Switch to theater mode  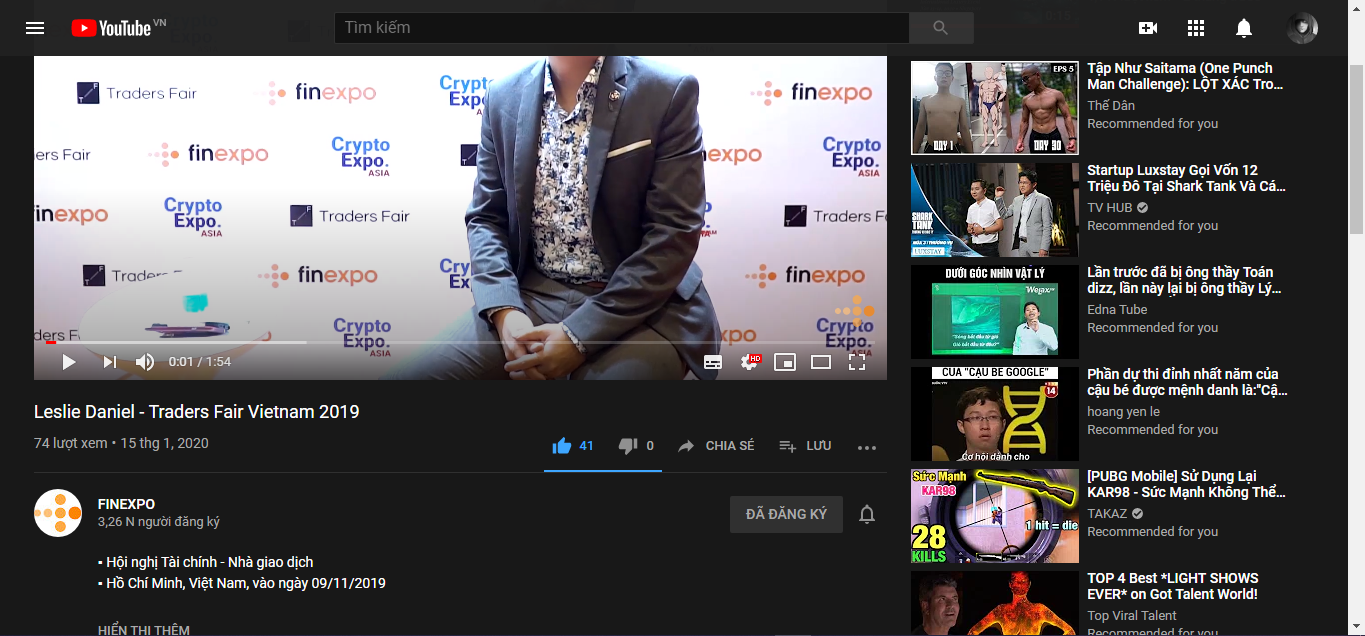point(821,362)
